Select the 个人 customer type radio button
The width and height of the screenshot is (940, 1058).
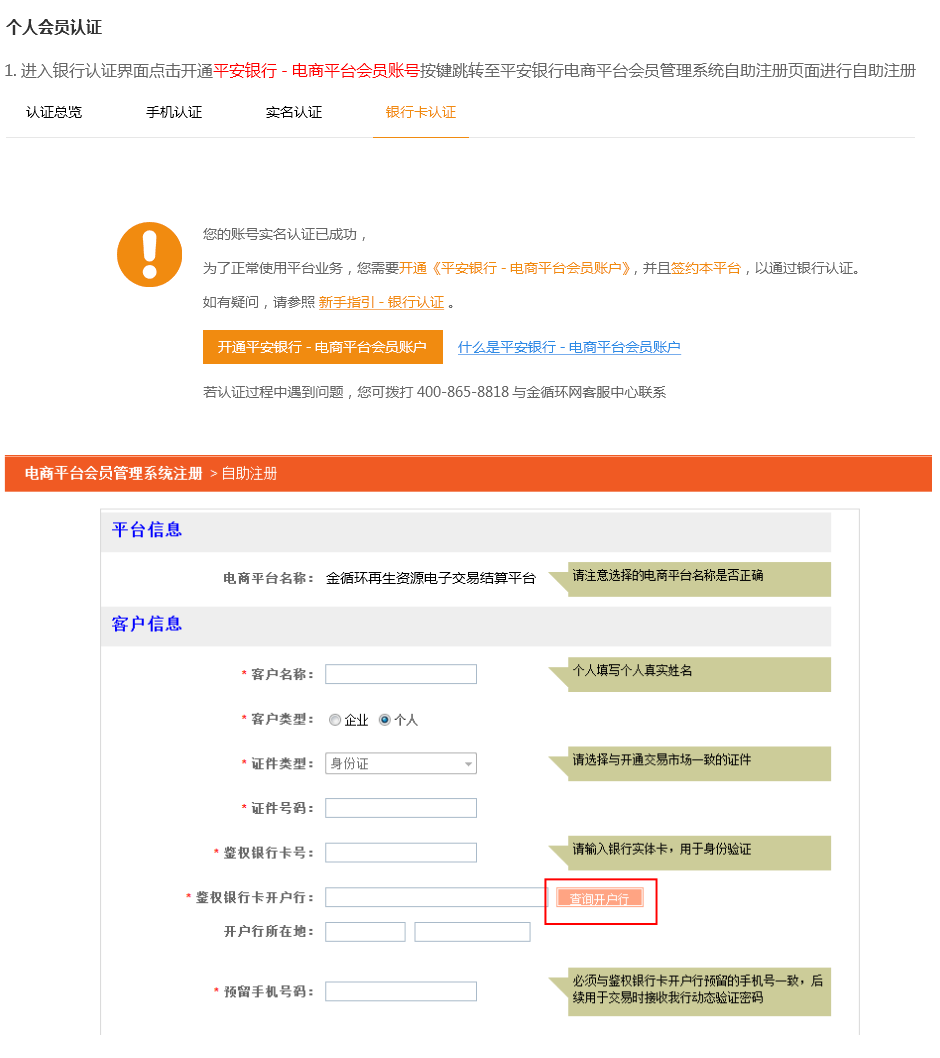[x=385, y=720]
